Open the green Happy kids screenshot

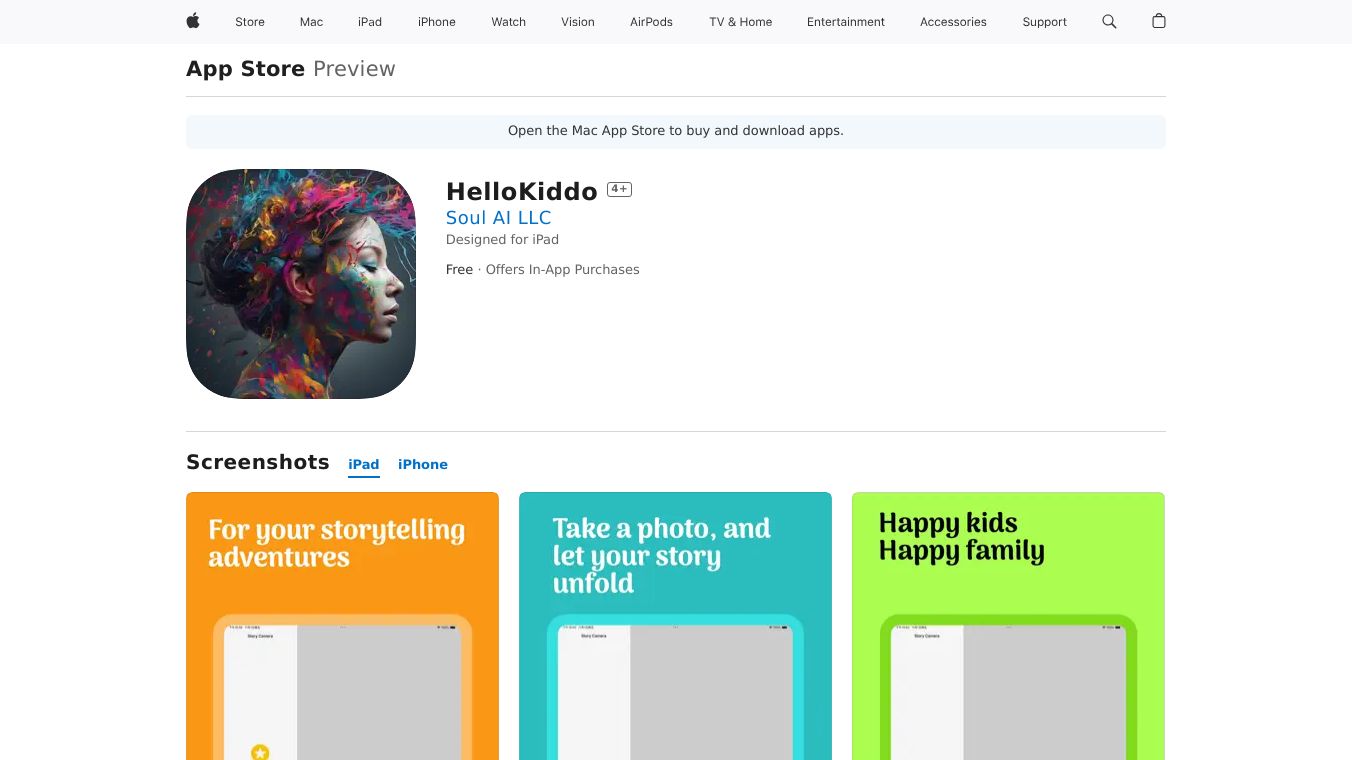click(1008, 626)
